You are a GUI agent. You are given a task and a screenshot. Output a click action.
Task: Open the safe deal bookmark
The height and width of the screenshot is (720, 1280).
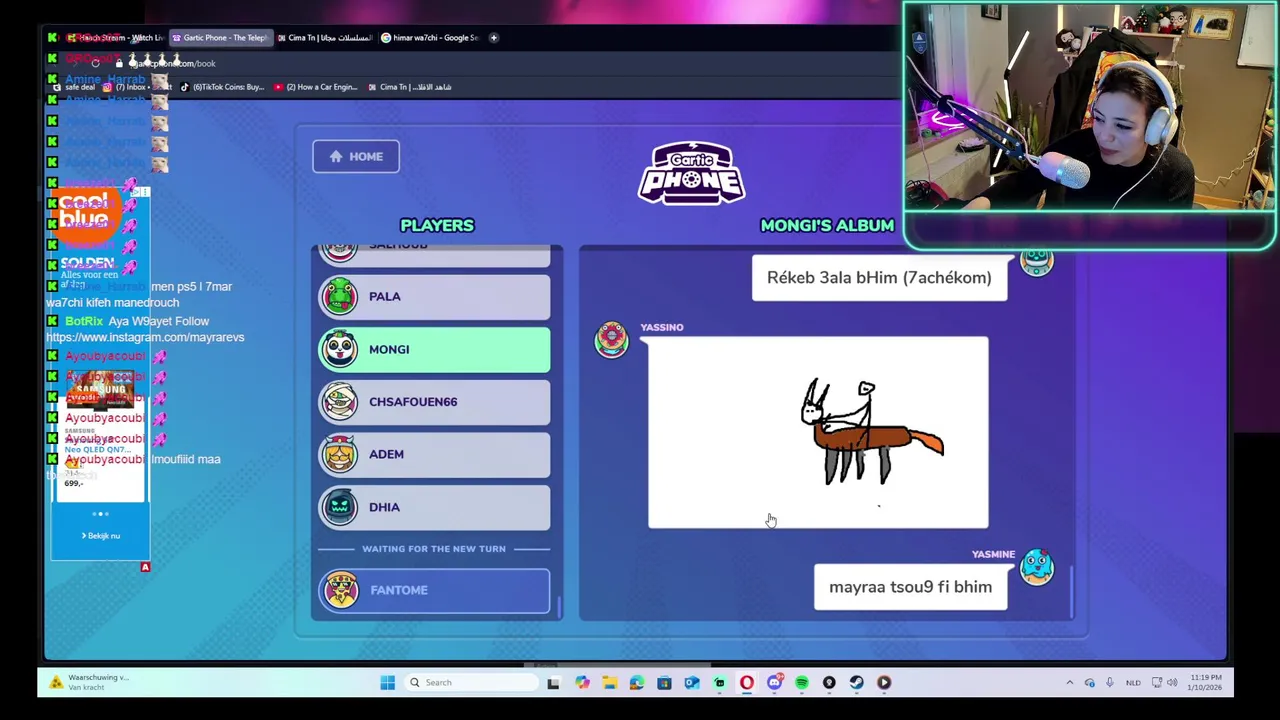tap(73, 87)
